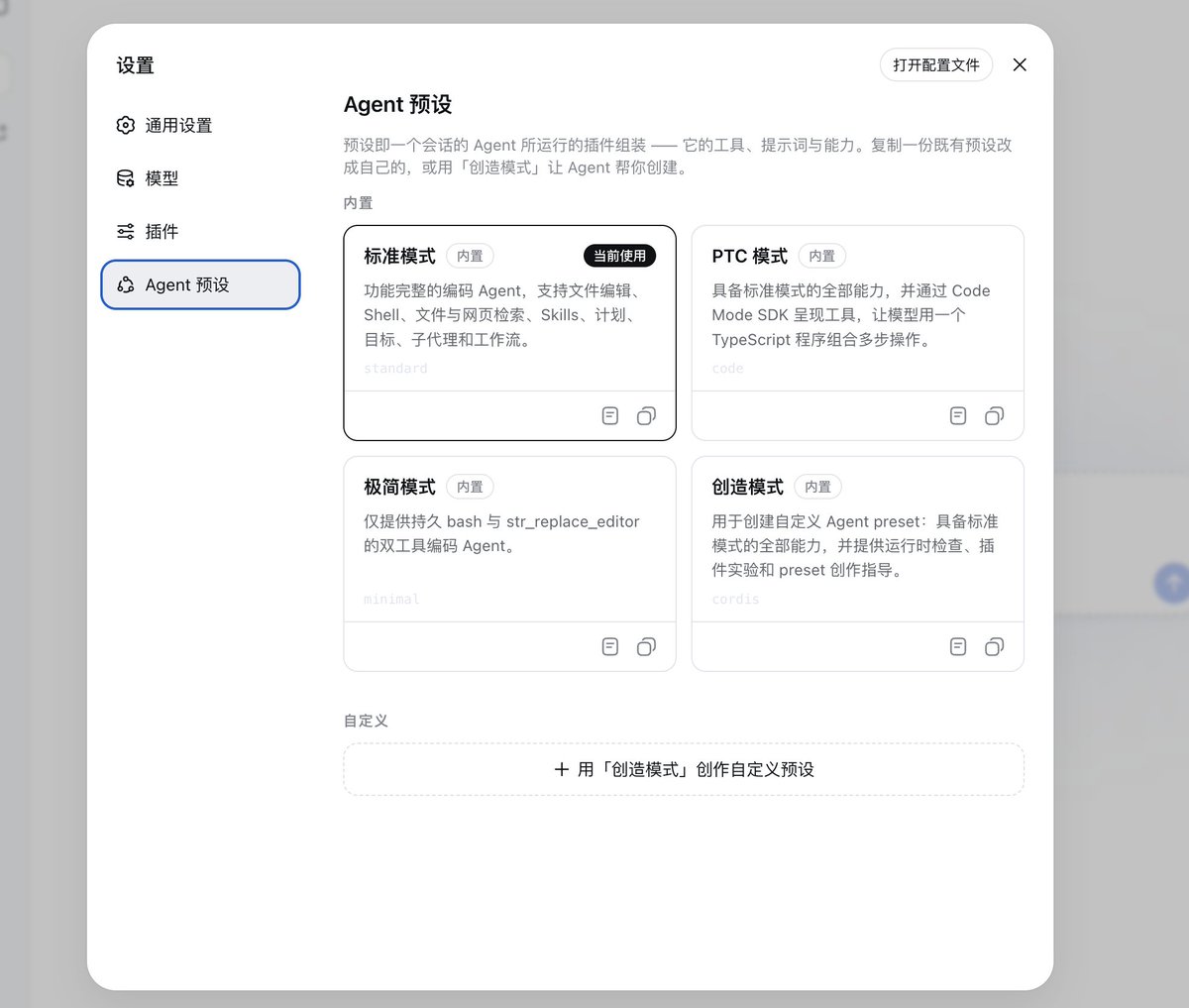Click 打开配置文件 button
This screenshot has width=1189, height=1008.
tap(936, 64)
